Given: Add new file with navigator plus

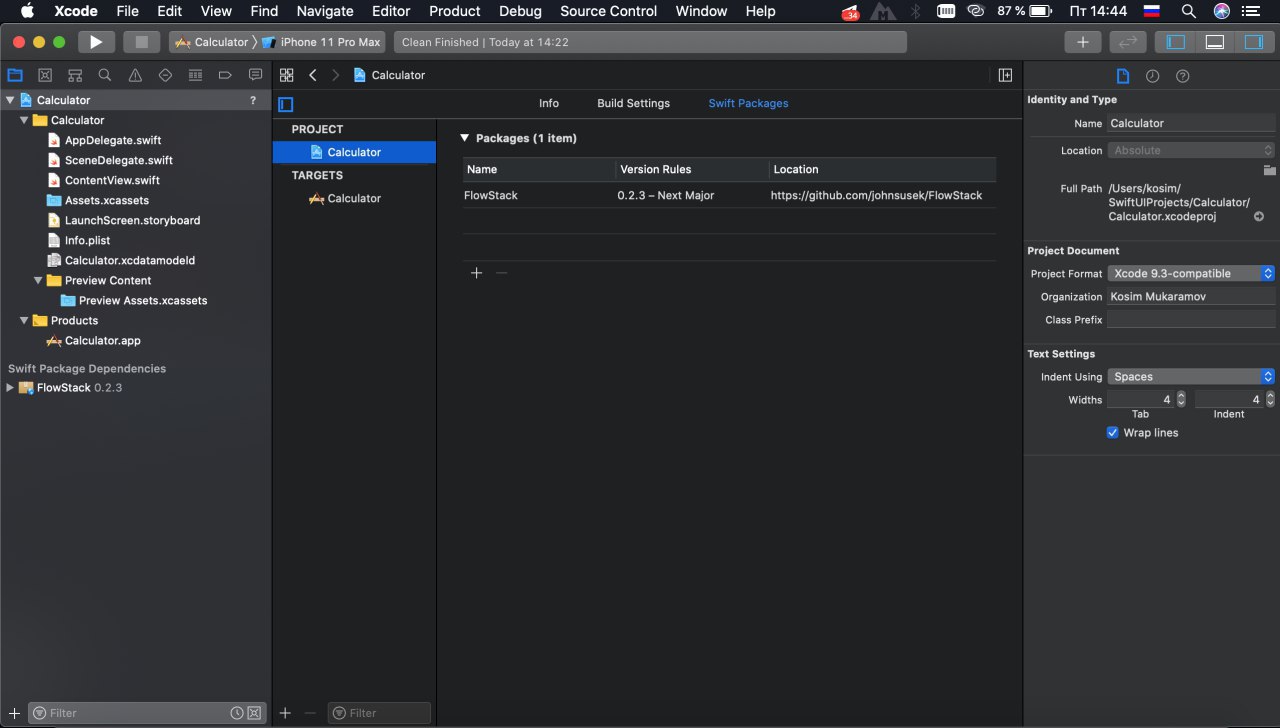Looking at the screenshot, I should tap(14, 713).
